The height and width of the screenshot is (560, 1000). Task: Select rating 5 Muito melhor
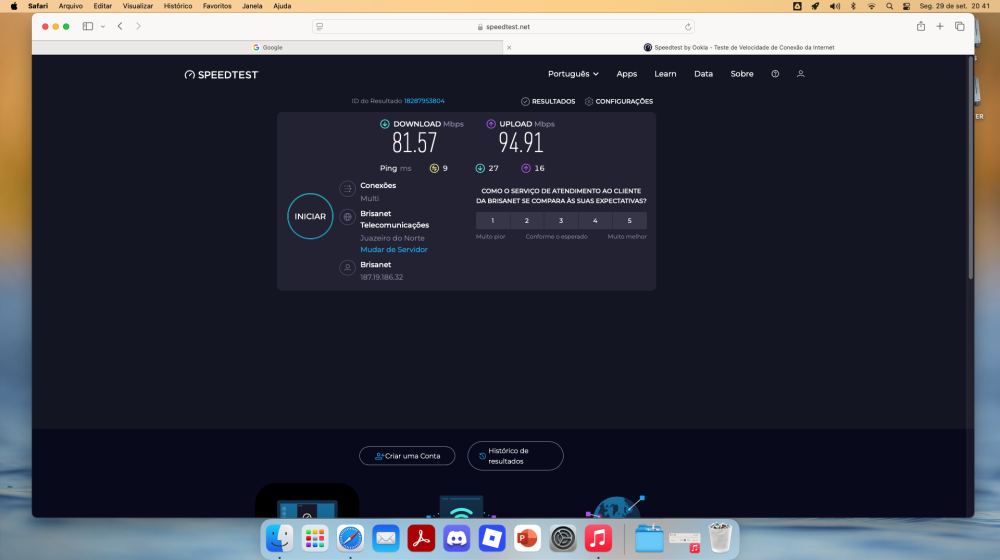click(629, 221)
